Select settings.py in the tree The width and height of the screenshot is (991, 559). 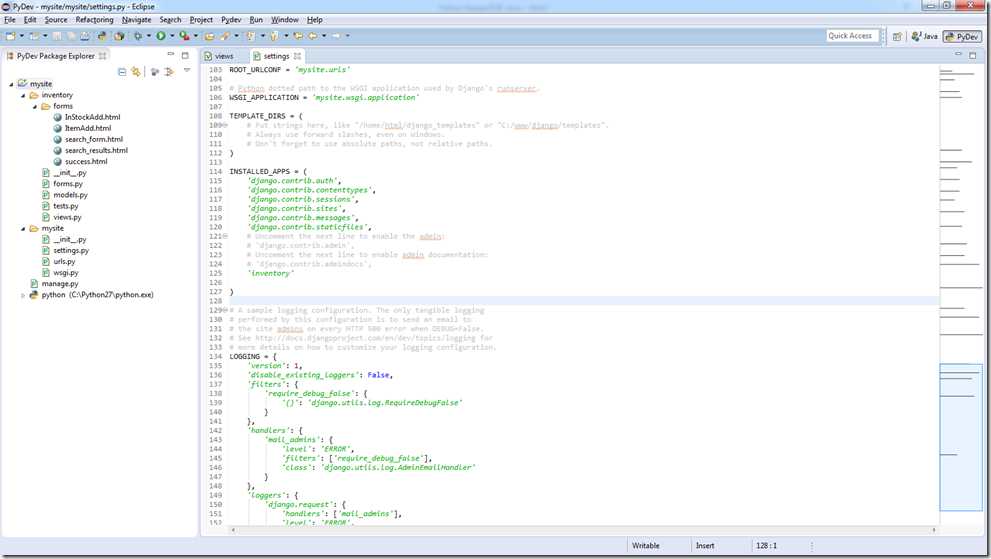[x=71, y=250]
